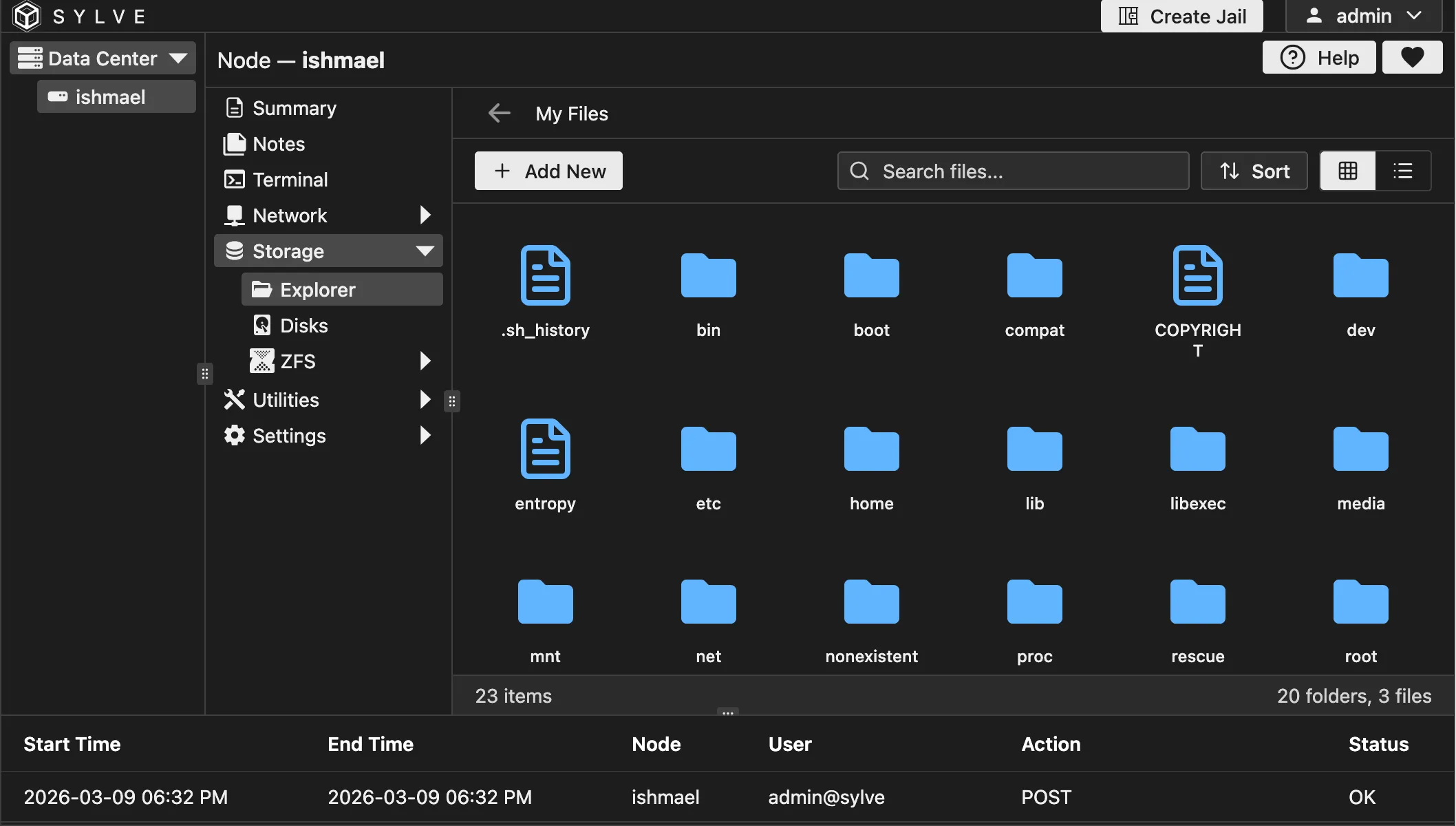The height and width of the screenshot is (826, 1456).
Task: Click the Search files input field
Action: pos(1011,171)
